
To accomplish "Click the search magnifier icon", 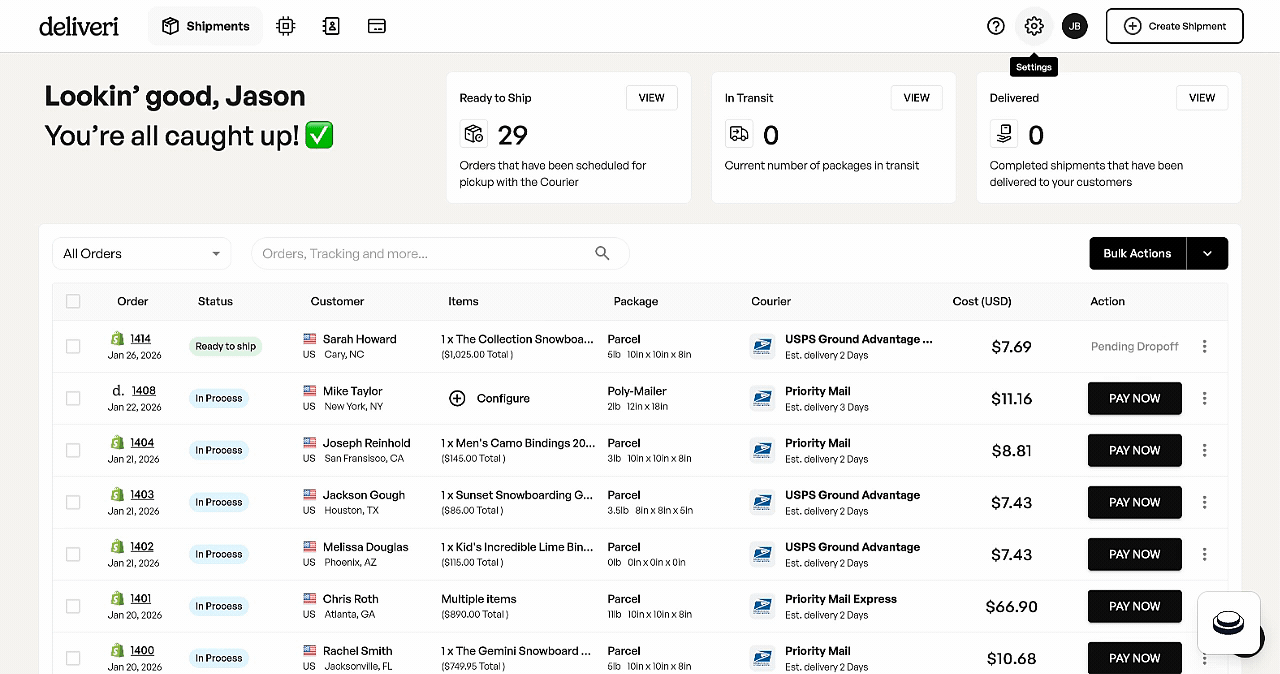I will pos(602,253).
